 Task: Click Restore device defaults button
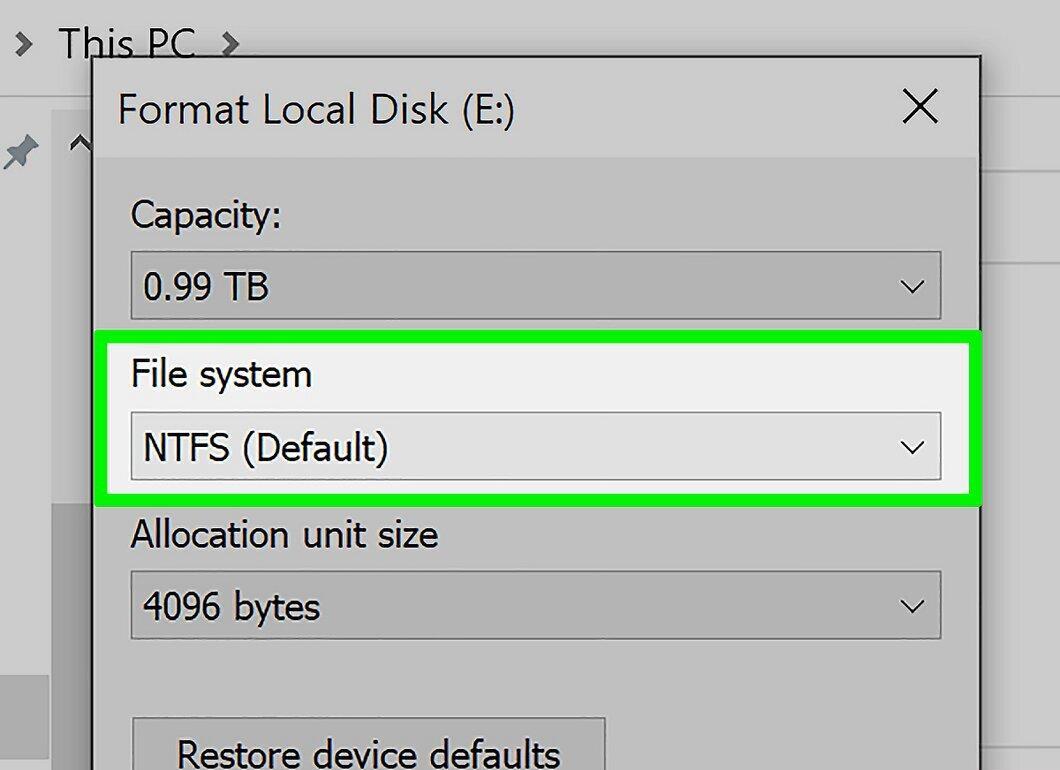tap(368, 744)
